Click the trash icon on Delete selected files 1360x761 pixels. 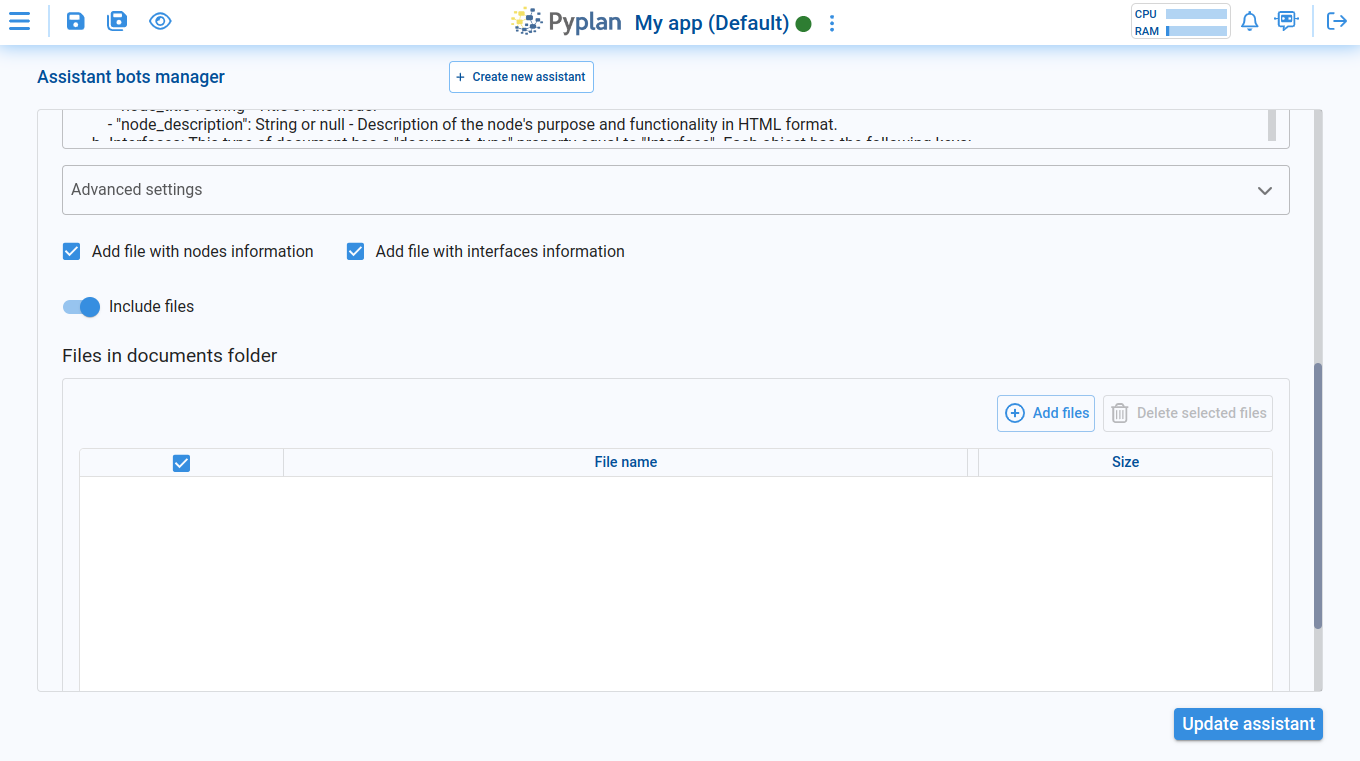tap(1120, 413)
